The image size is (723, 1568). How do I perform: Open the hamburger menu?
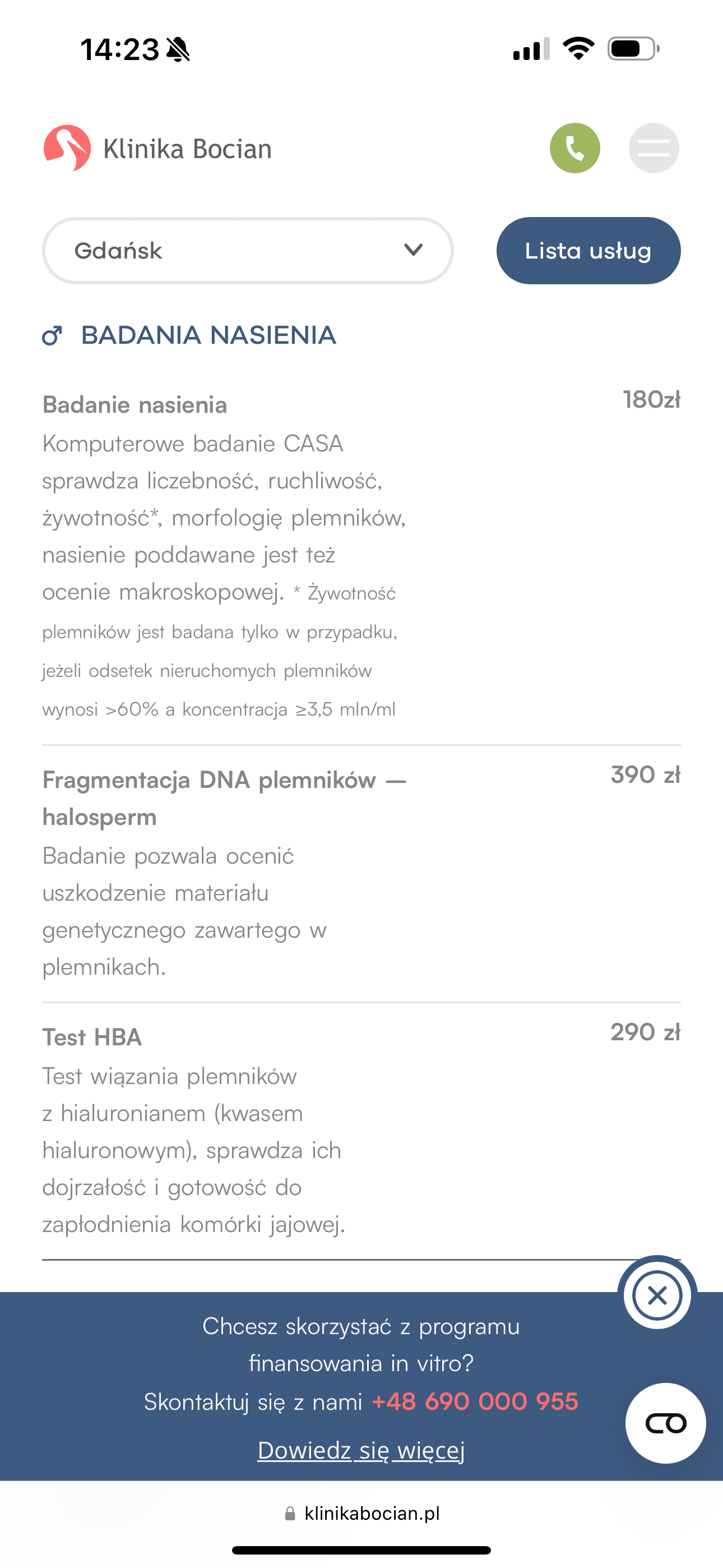tap(654, 148)
